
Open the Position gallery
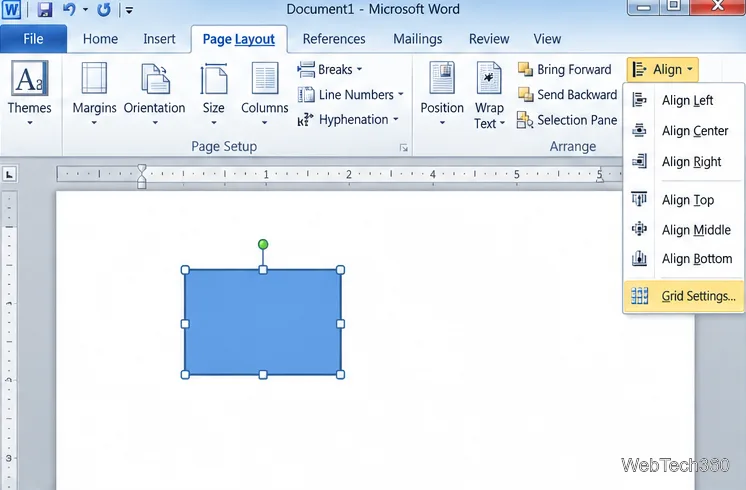442,93
